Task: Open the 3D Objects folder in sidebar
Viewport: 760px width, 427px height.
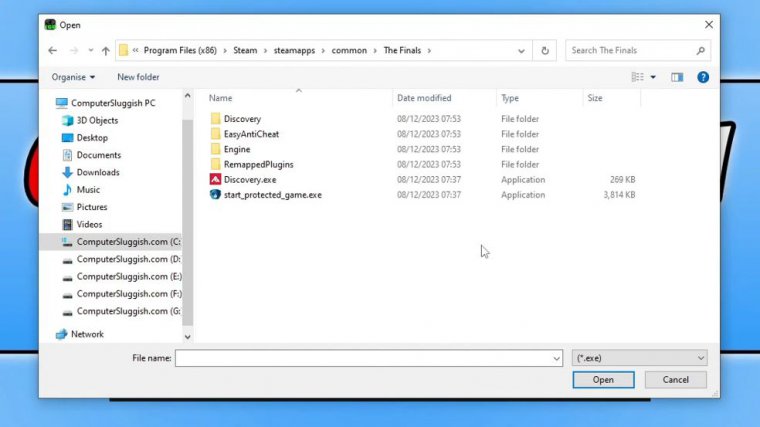Action: tap(98, 120)
